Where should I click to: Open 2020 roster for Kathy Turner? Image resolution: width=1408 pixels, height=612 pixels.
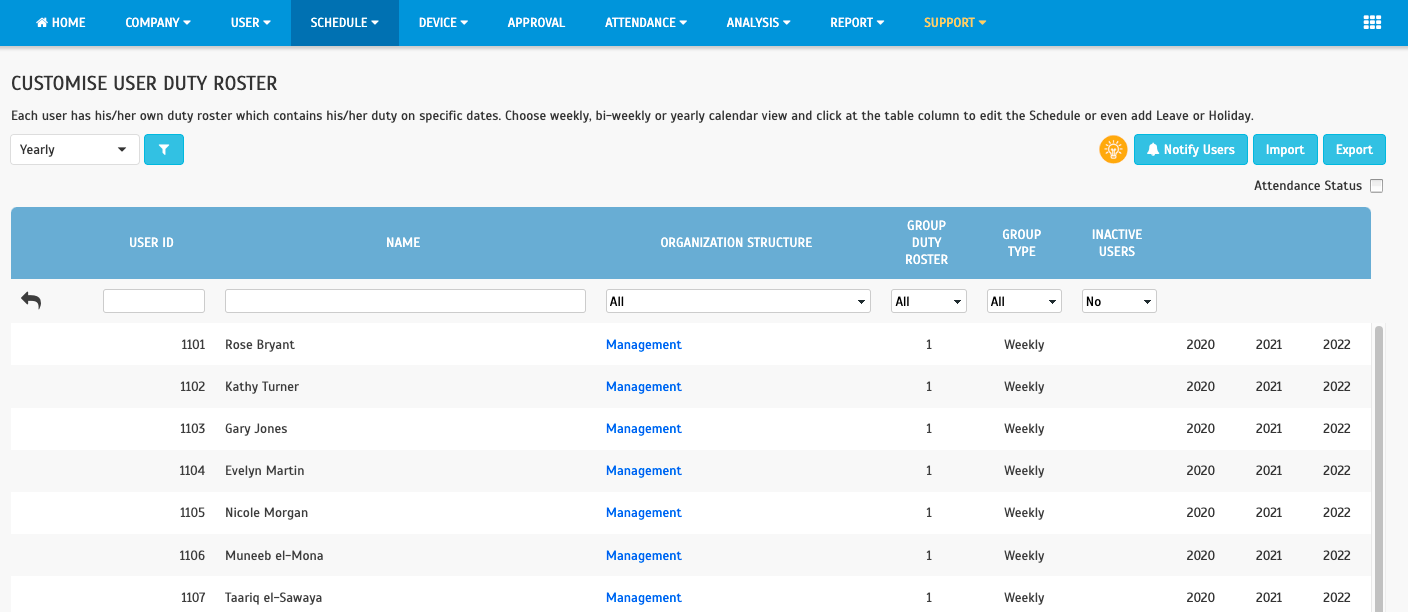pos(1200,386)
